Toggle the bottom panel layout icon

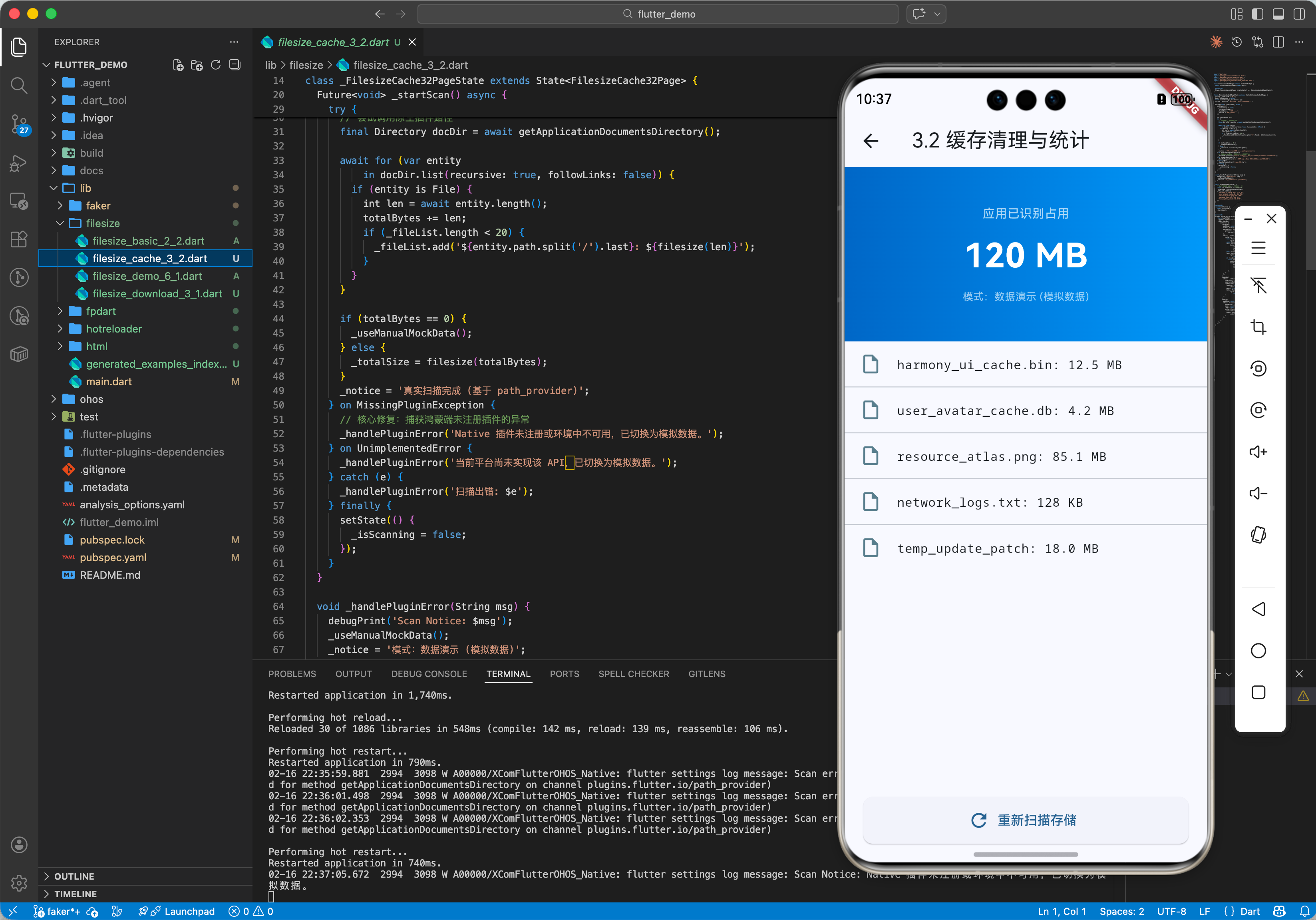(x=1278, y=14)
